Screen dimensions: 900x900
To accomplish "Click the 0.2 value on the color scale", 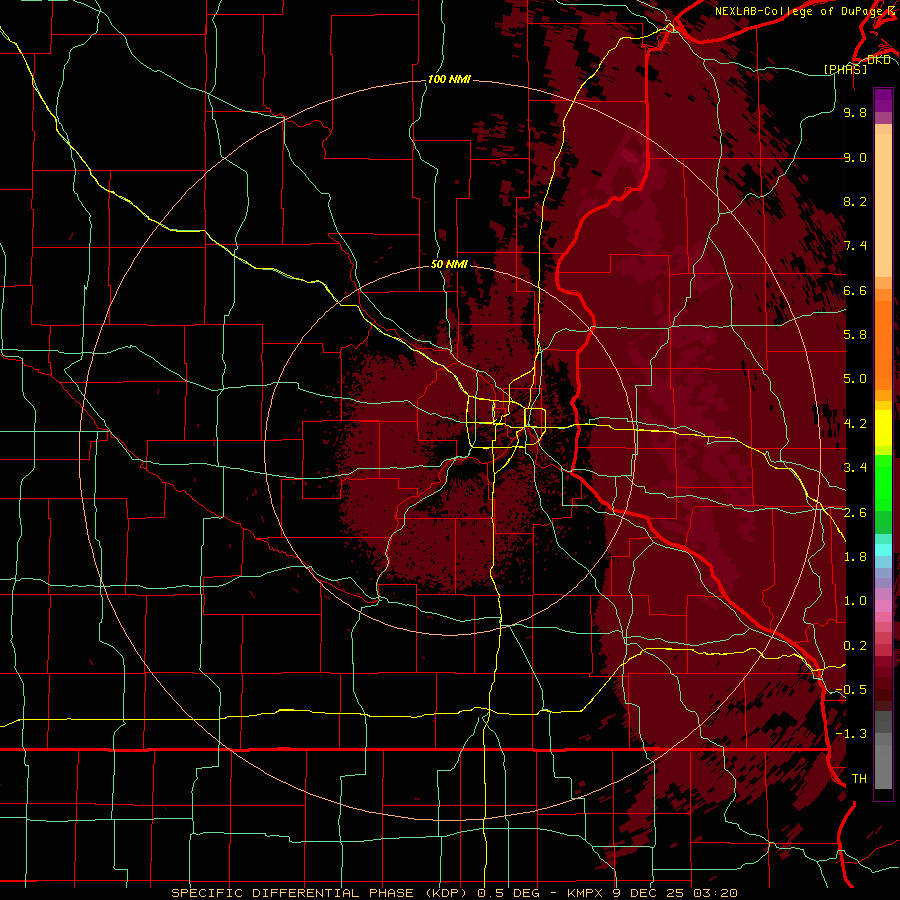I will 855,646.
